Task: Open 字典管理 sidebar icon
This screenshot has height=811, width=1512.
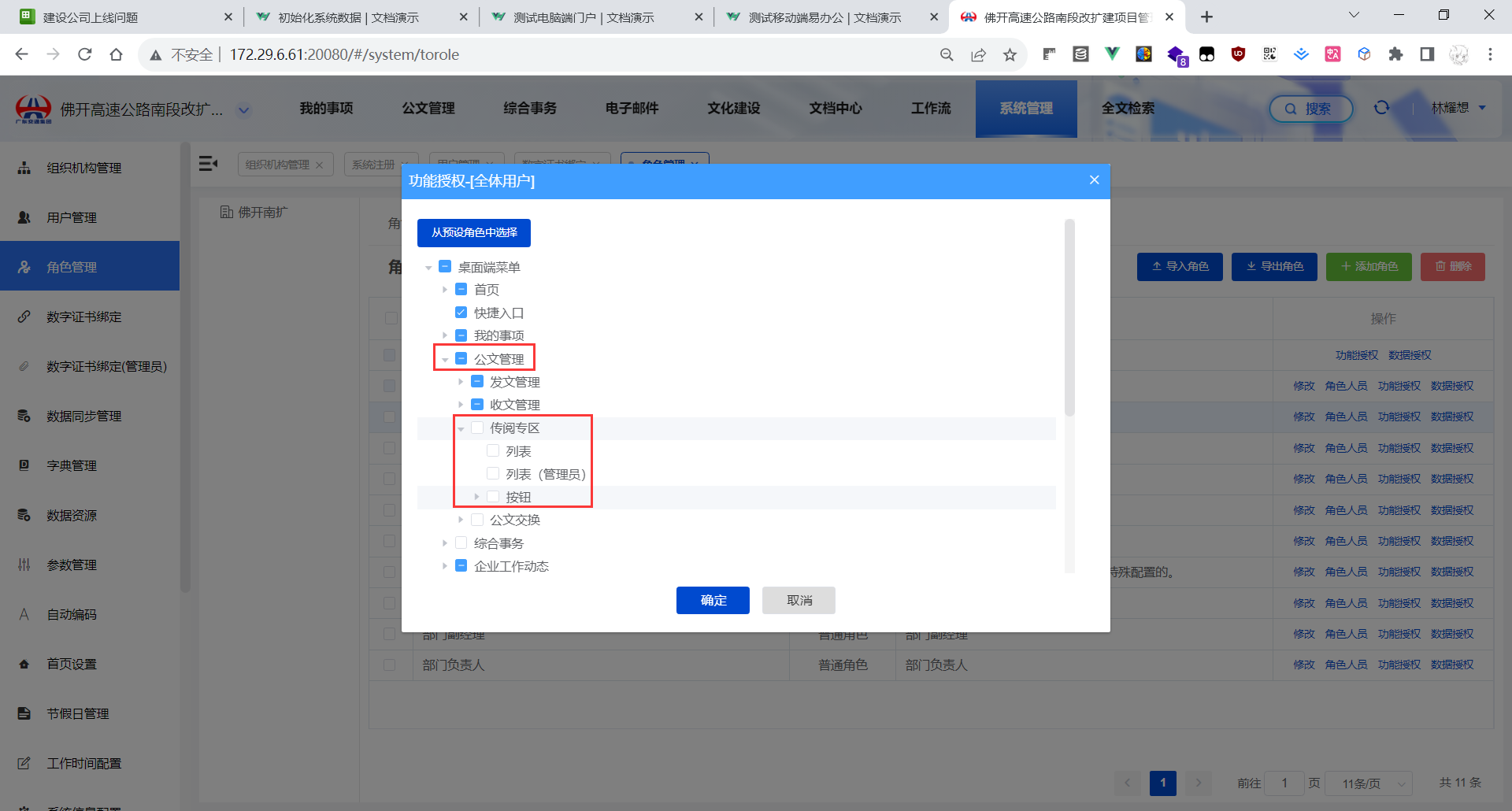Action: coord(24,465)
